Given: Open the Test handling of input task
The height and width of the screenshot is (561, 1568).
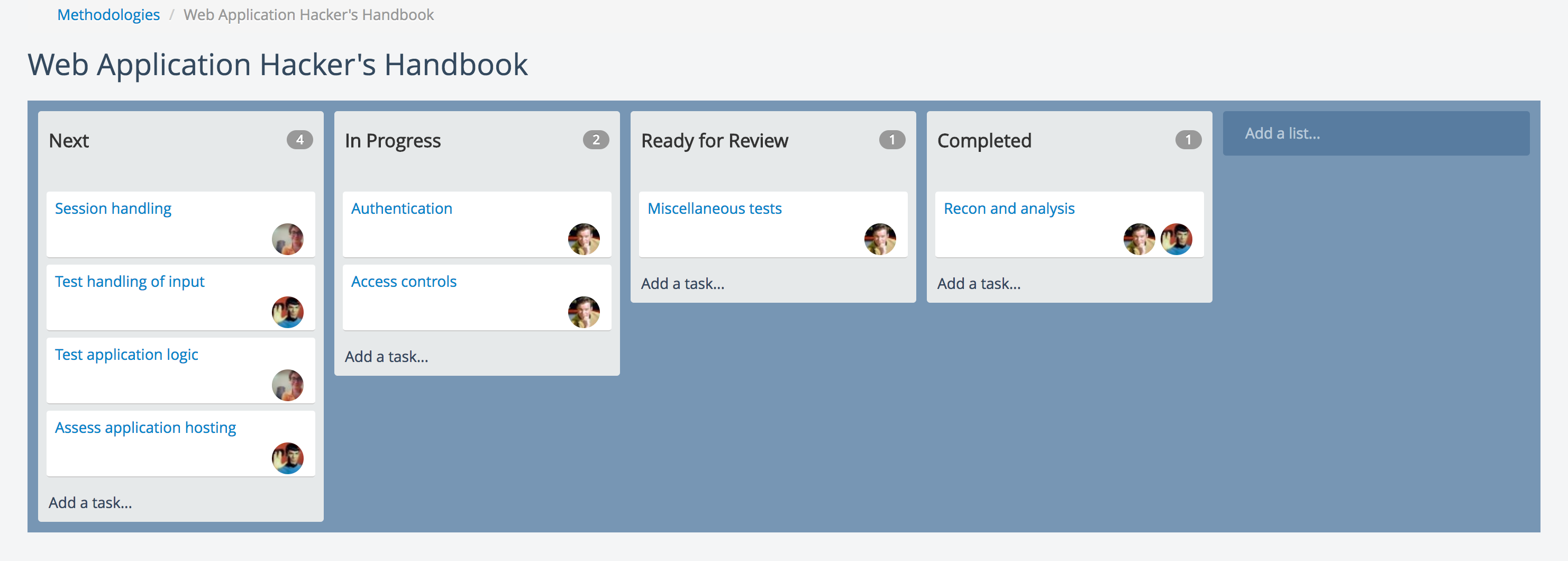Looking at the screenshot, I should tap(129, 282).
